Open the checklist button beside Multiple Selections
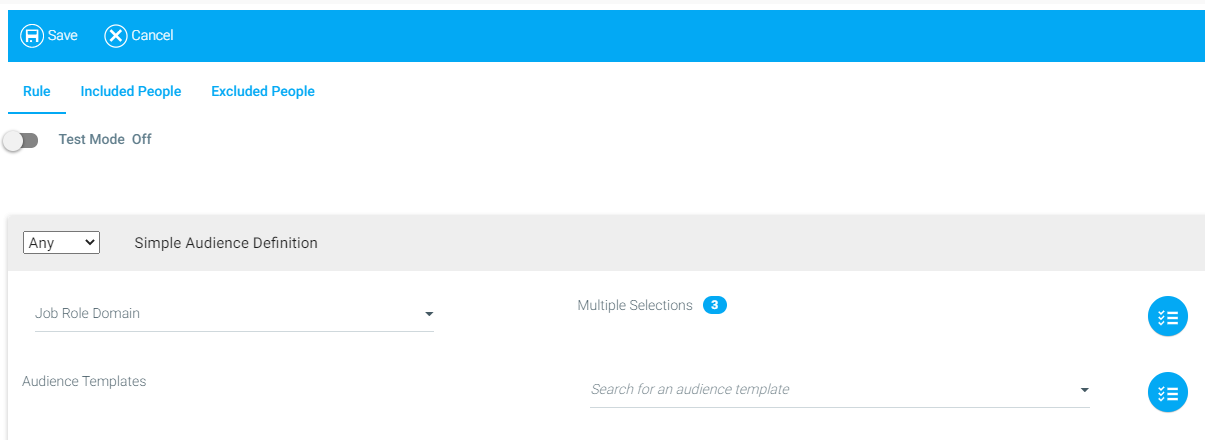This screenshot has width=1205, height=440. click(1167, 317)
